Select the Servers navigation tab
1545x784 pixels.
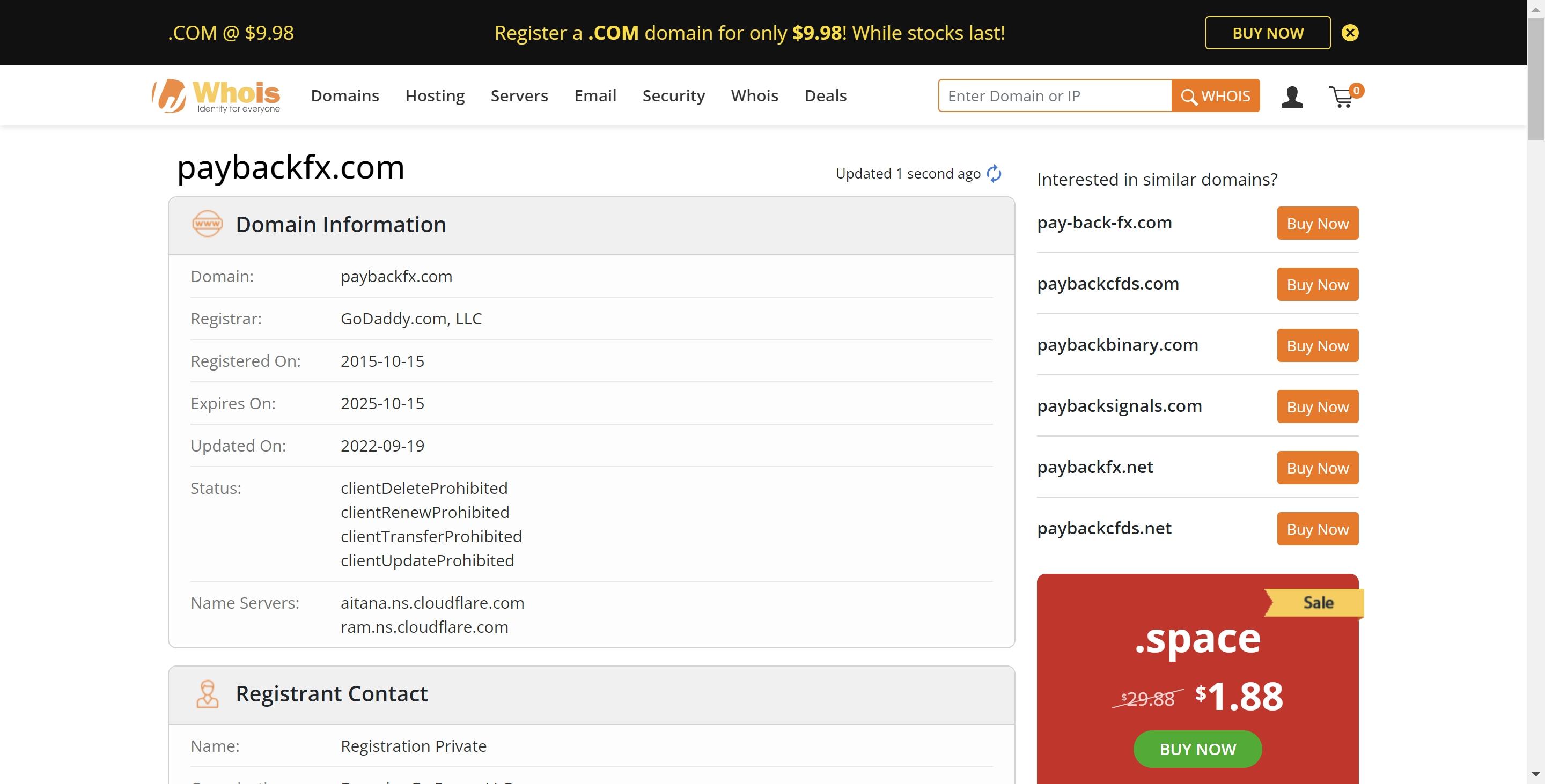coord(519,95)
